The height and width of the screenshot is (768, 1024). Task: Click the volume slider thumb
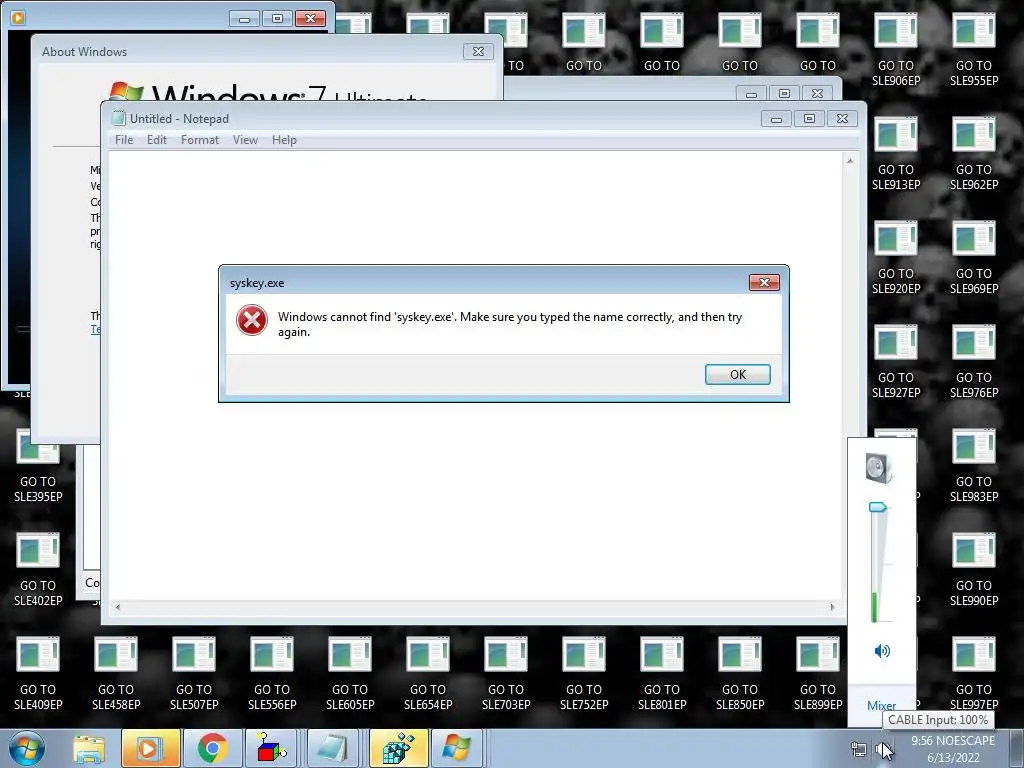tap(878, 507)
